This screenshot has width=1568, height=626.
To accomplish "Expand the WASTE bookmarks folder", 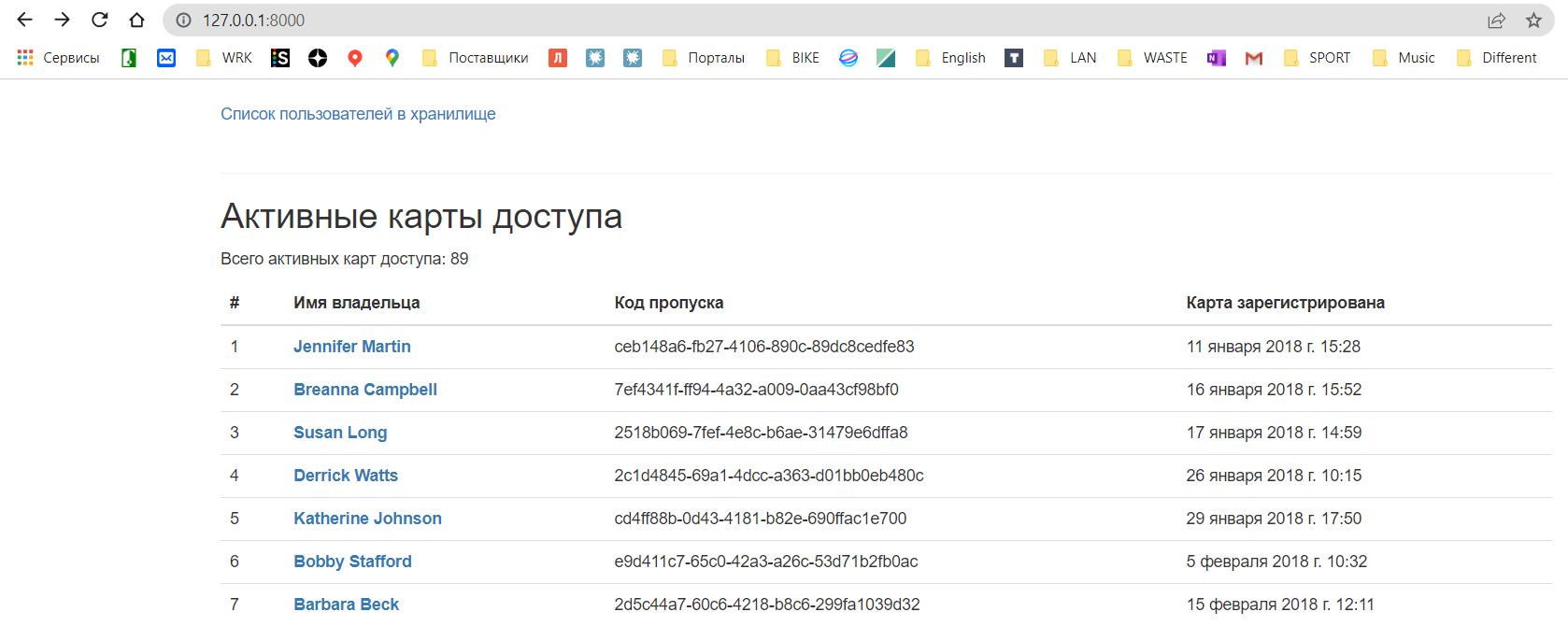I will [1152, 58].
